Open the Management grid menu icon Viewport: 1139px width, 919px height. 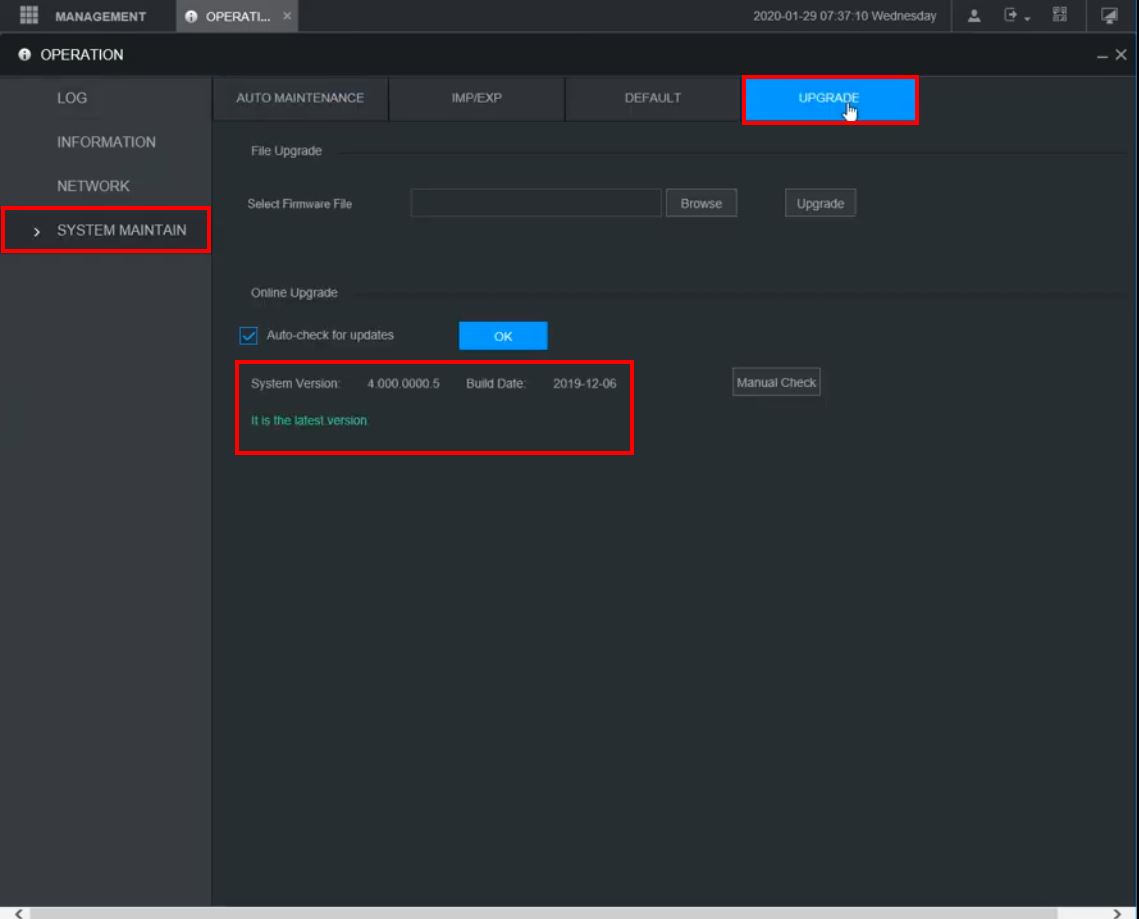point(28,16)
